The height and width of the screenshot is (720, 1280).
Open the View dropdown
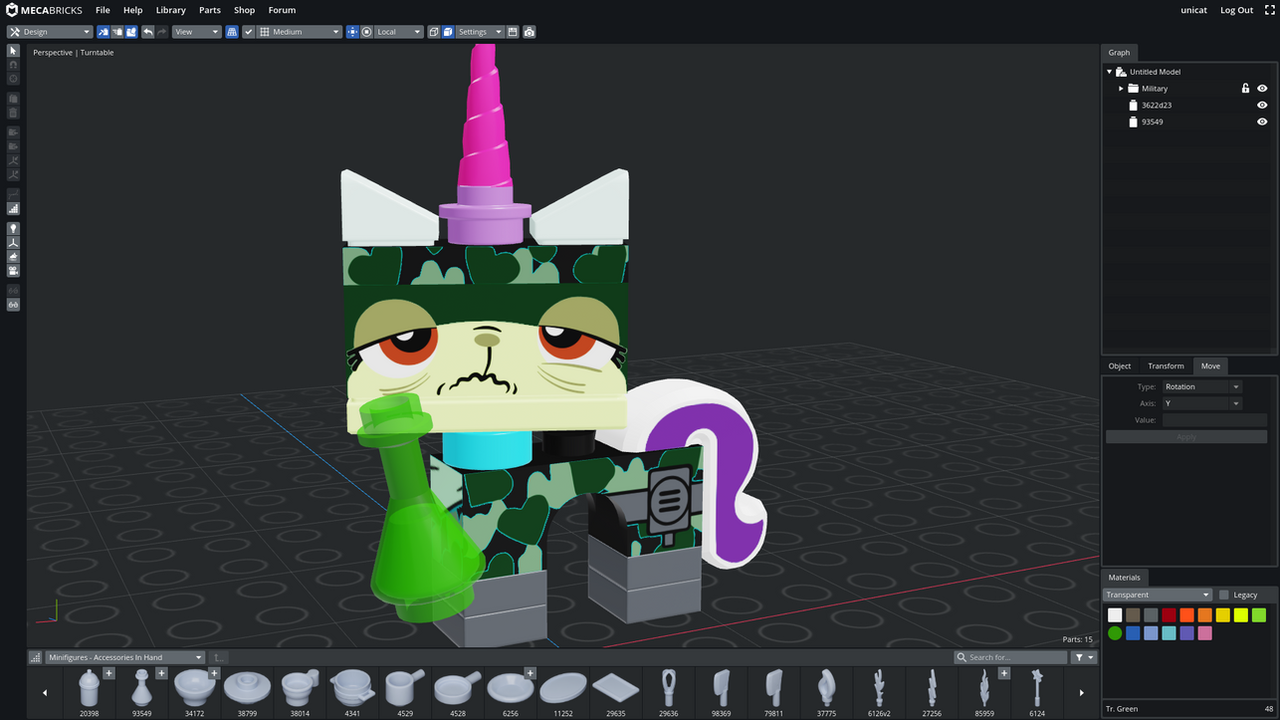click(197, 32)
